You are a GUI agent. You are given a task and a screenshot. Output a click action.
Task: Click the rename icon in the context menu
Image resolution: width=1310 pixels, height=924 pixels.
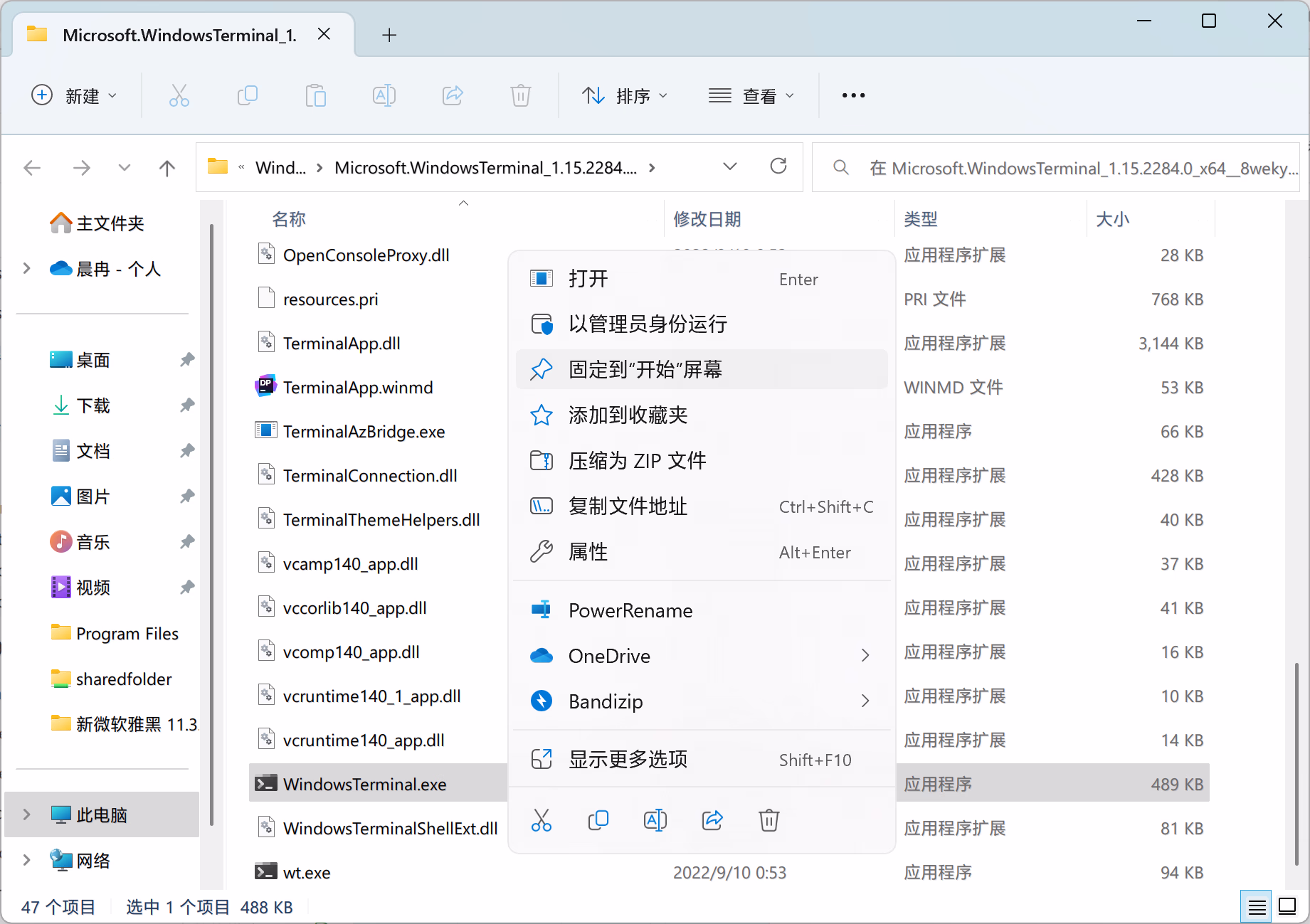pos(655,820)
